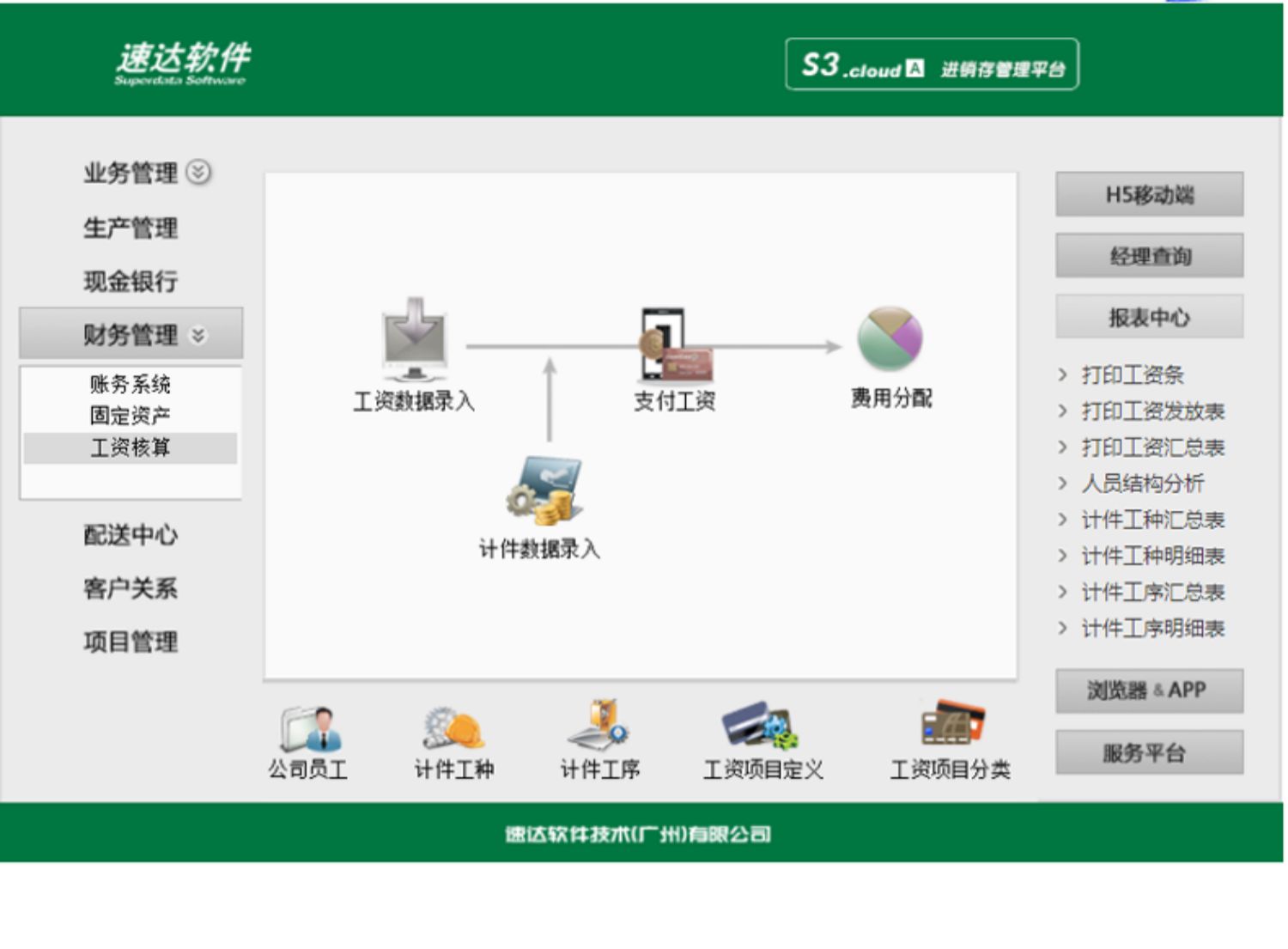The width and height of the screenshot is (1288, 949).
Task: Open the 计件数据录入 coins icon
Action: pos(543,490)
